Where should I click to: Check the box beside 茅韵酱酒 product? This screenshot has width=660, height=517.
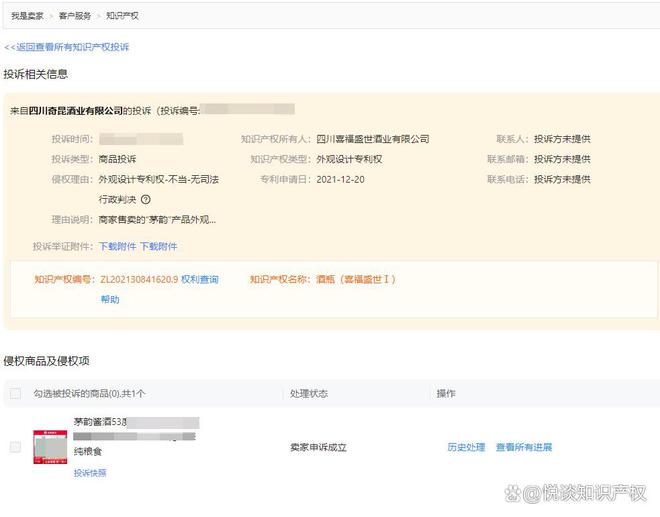pyautogui.click(x=15, y=447)
